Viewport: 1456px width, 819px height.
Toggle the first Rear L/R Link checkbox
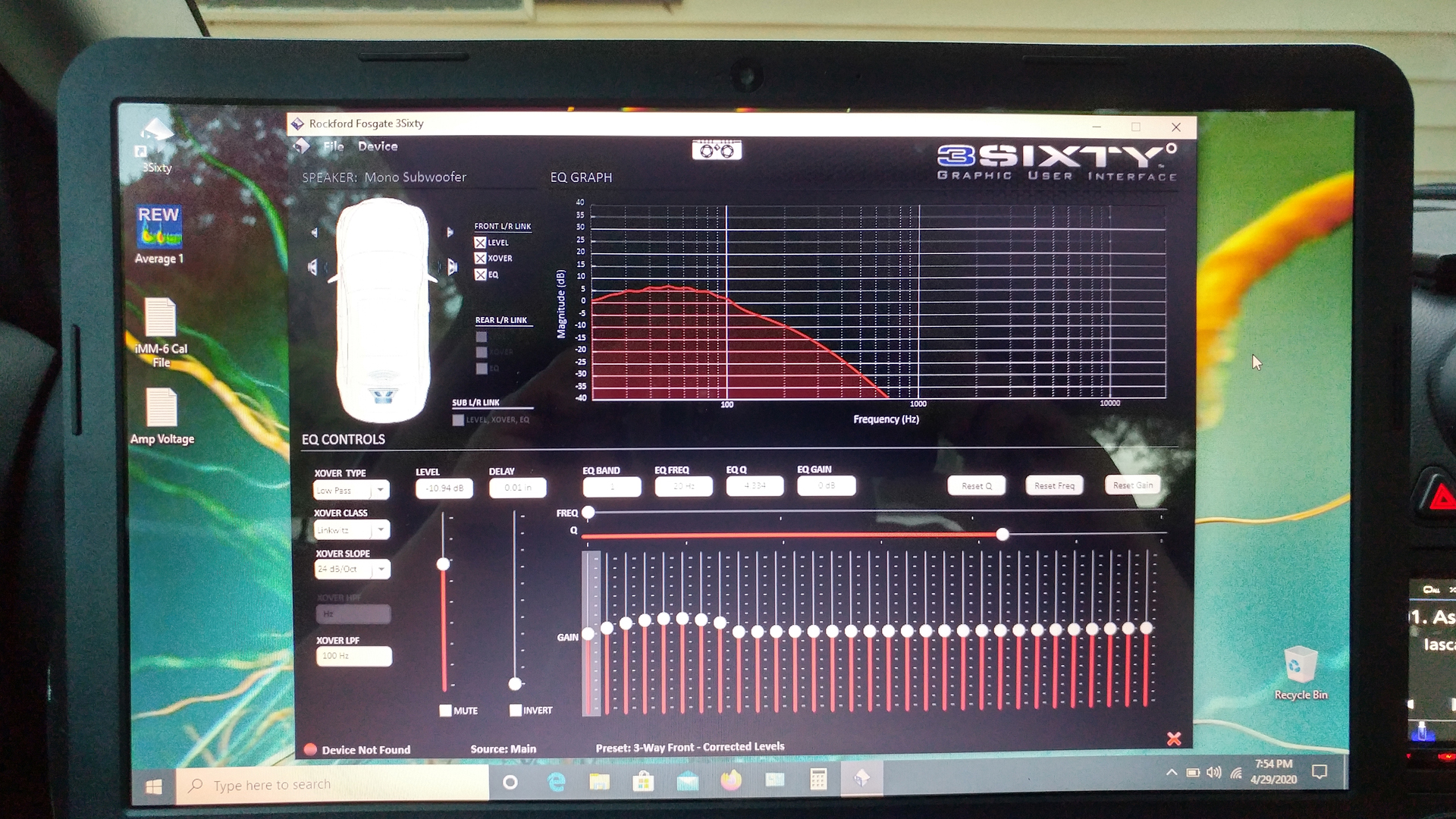click(x=482, y=337)
